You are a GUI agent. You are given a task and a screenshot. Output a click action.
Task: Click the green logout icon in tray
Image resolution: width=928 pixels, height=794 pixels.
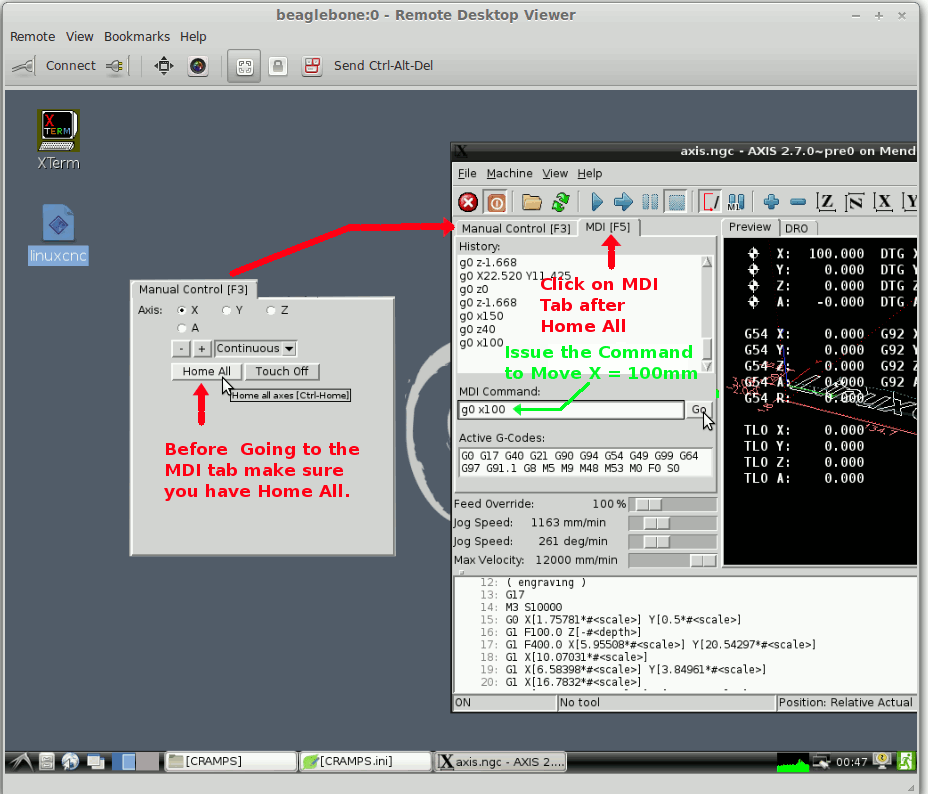tap(906, 761)
